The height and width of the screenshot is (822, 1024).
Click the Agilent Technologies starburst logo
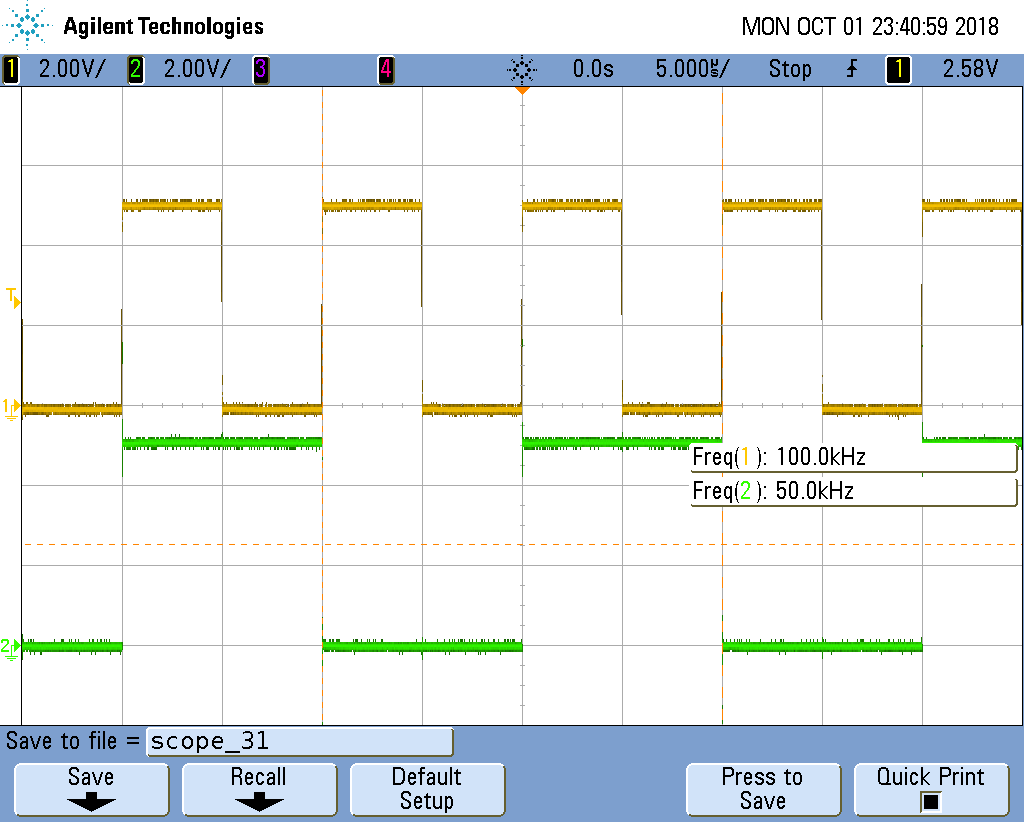point(27,26)
